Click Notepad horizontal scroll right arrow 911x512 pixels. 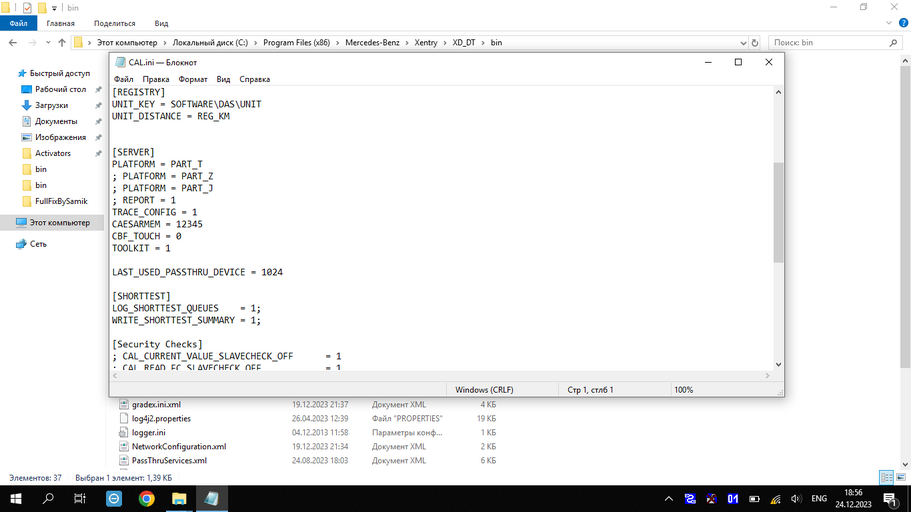point(767,375)
